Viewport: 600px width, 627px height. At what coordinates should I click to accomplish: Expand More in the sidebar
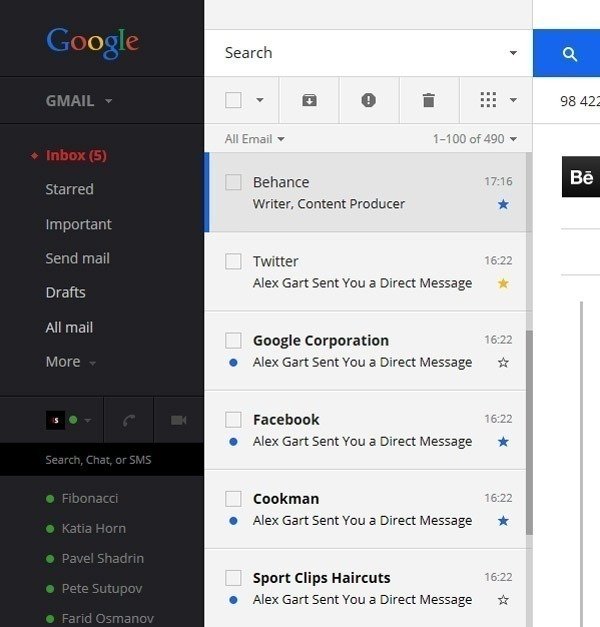[x=70, y=362]
